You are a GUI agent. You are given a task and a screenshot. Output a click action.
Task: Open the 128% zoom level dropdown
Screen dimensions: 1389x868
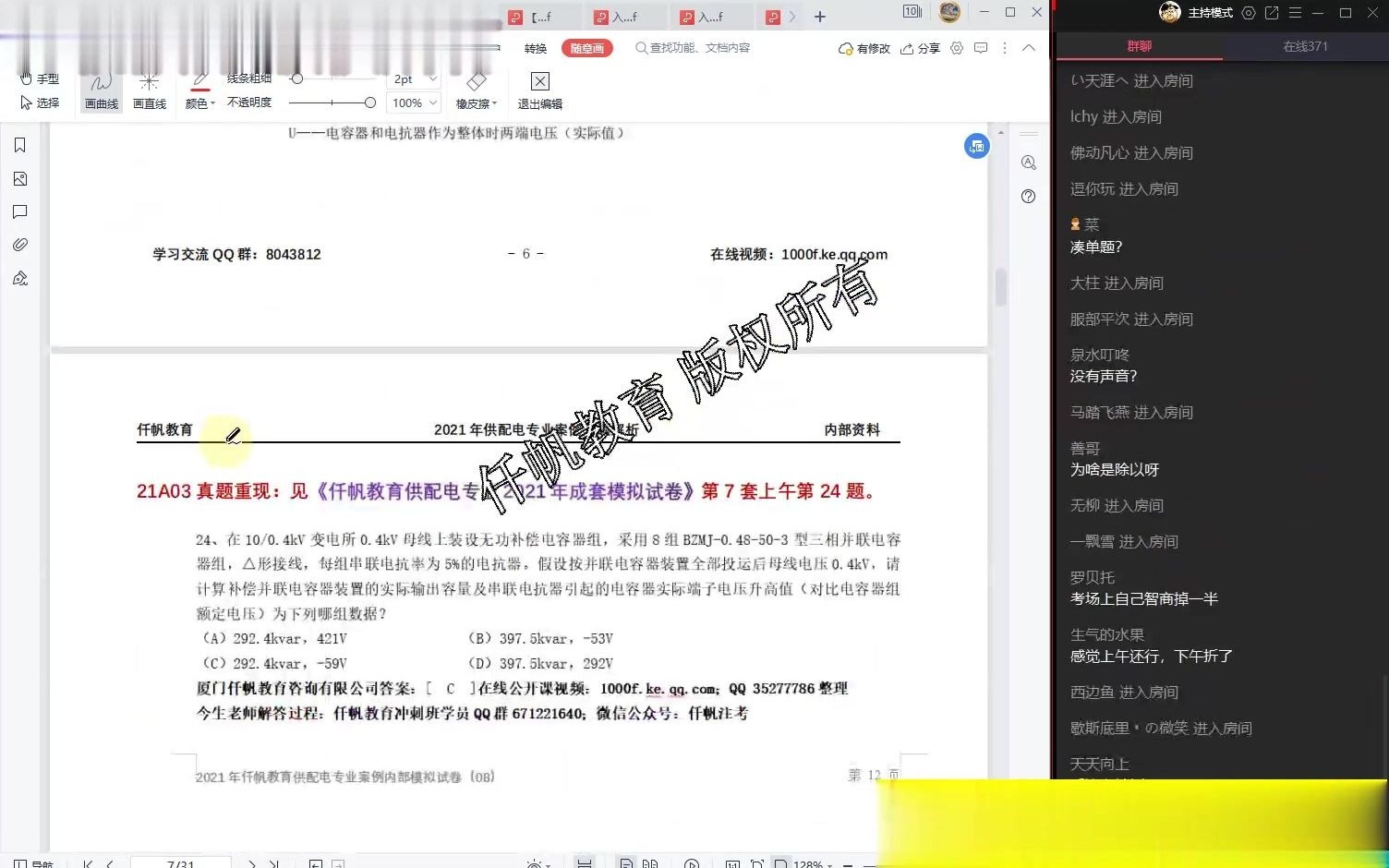[x=813, y=864]
